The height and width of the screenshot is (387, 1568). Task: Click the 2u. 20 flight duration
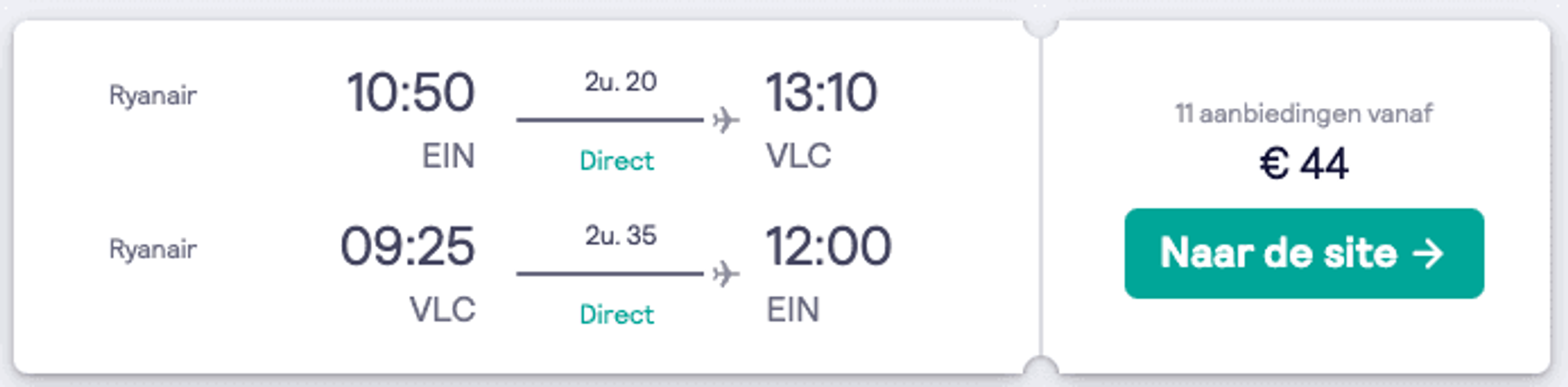coord(621,82)
